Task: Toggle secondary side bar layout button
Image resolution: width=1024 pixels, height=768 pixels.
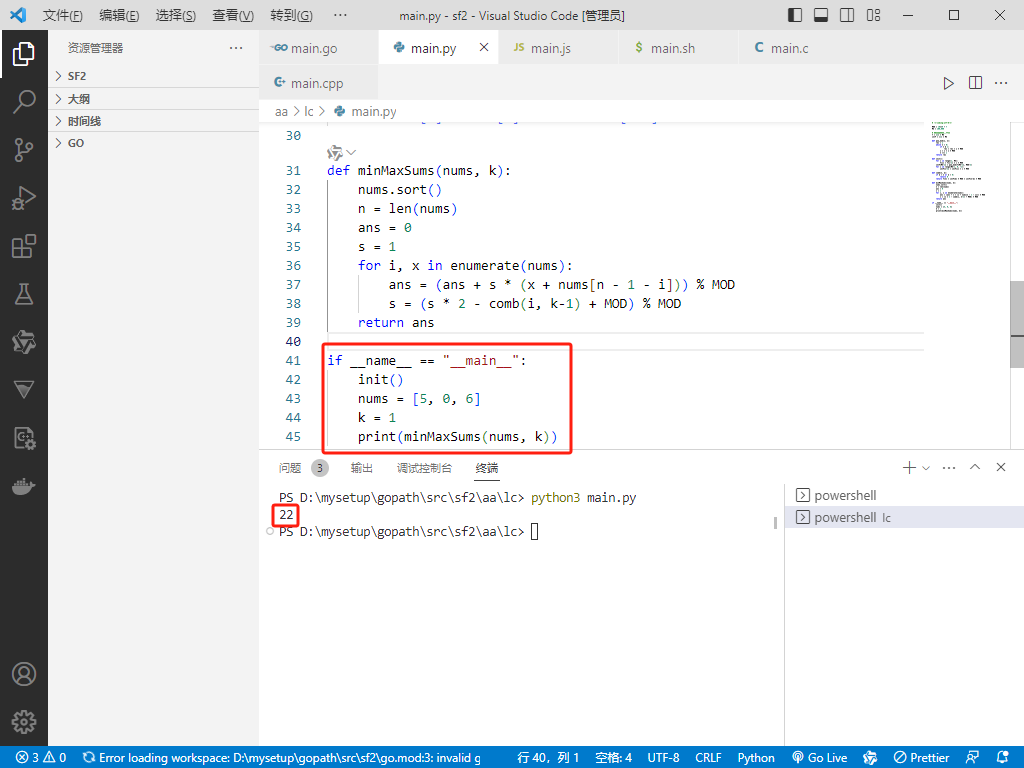Action: tap(847, 15)
